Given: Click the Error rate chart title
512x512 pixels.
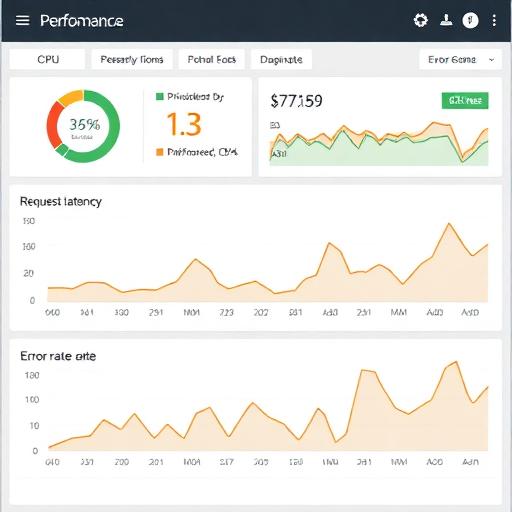Looking at the screenshot, I should coord(58,356).
